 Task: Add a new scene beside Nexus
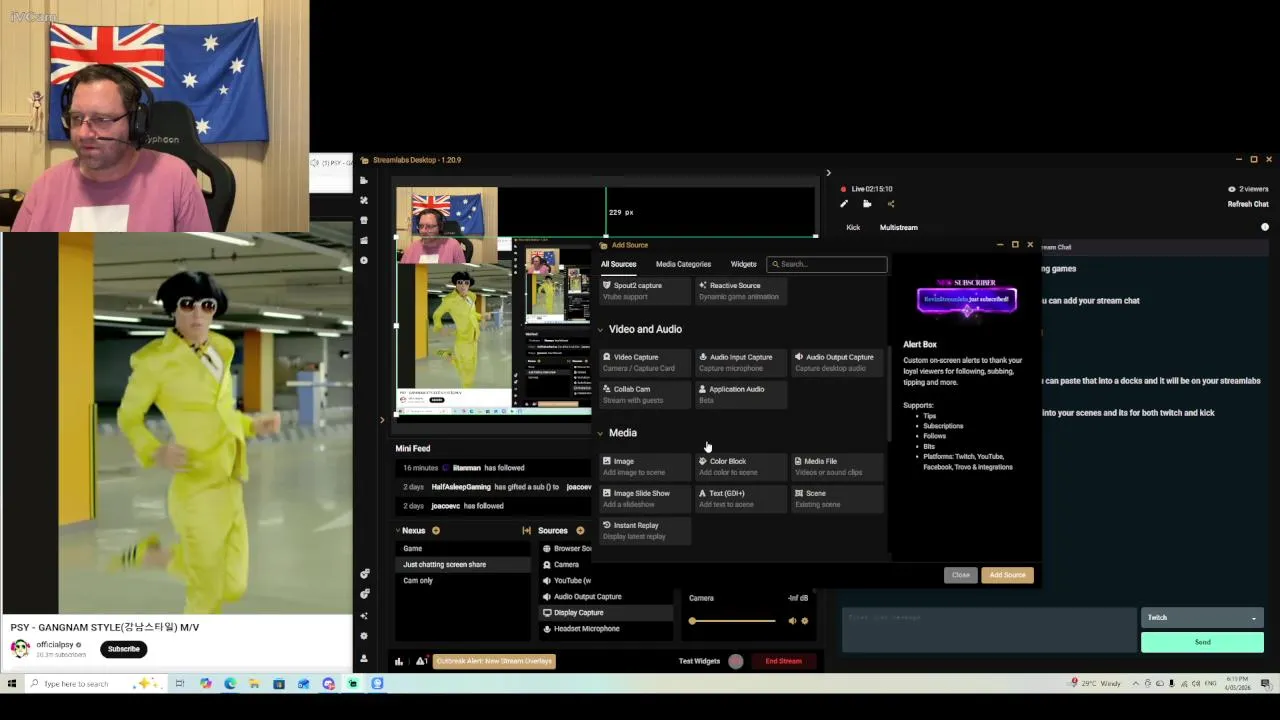click(x=435, y=531)
